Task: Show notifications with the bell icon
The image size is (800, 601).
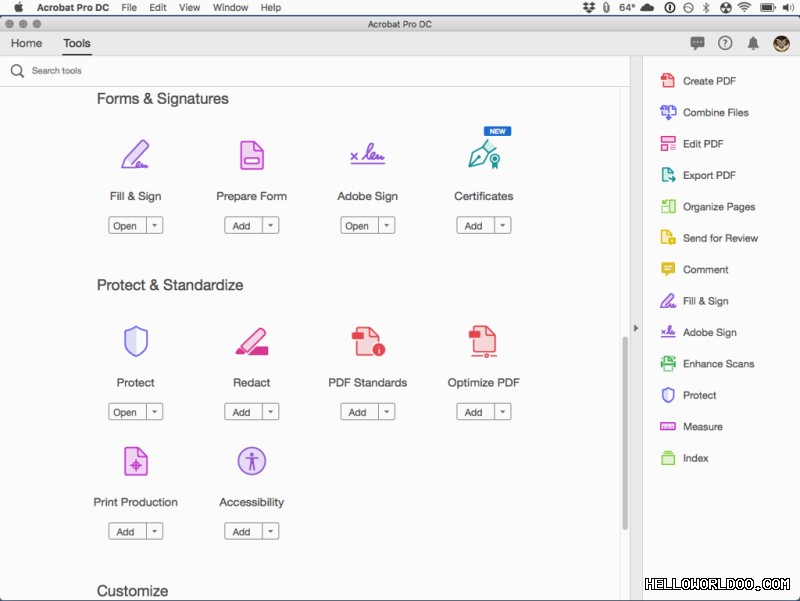Action: 753,43
